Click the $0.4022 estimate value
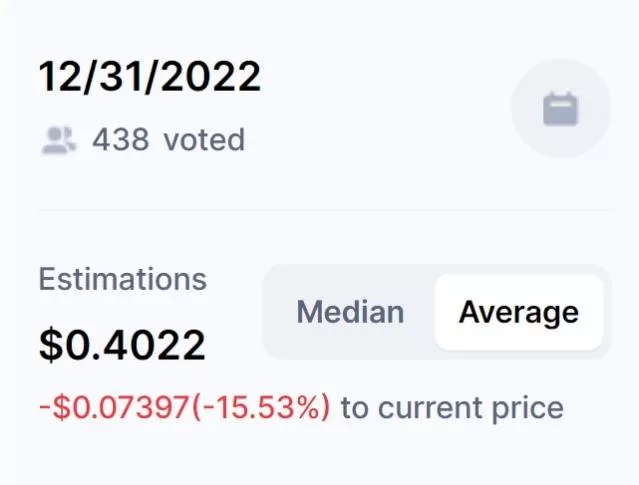The height and width of the screenshot is (485, 639). pyautogui.click(x=122, y=345)
